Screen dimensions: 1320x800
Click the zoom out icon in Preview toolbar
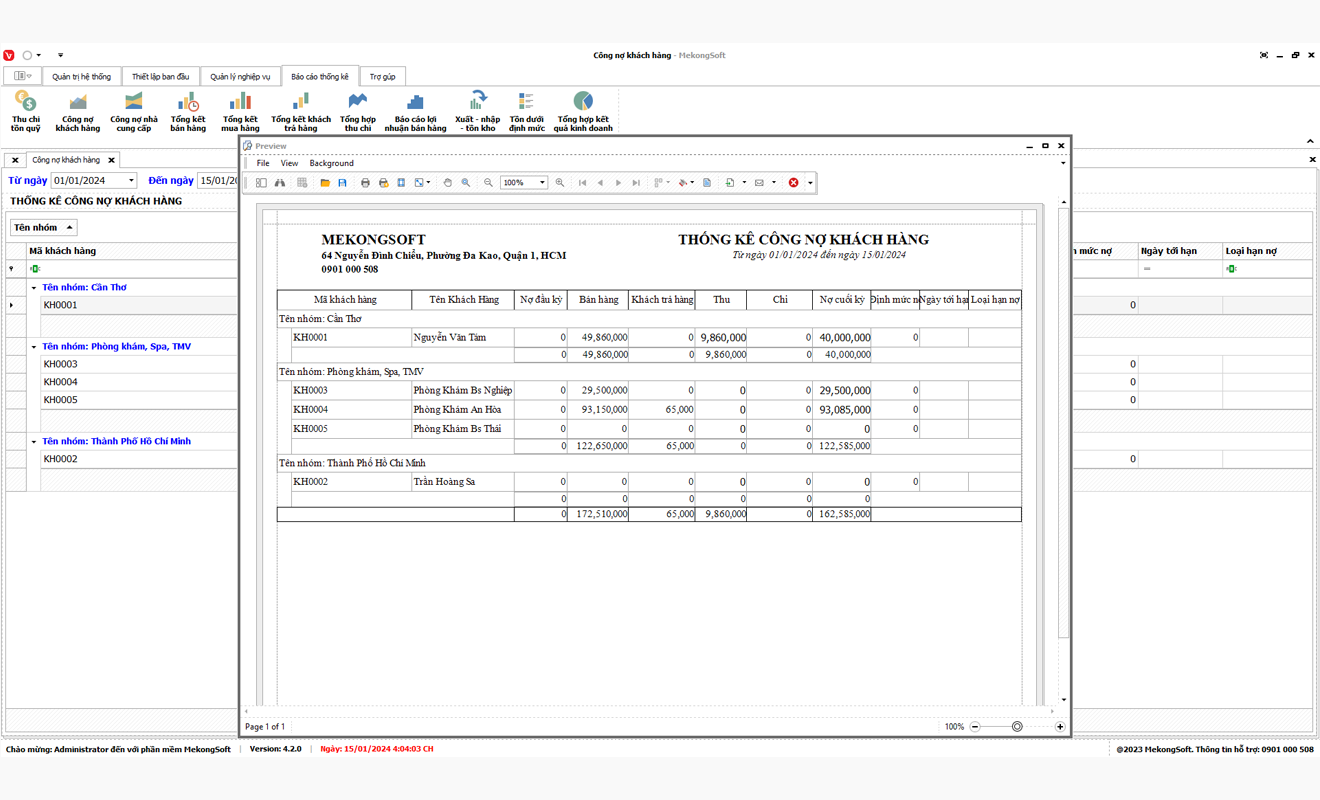(x=488, y=183)
